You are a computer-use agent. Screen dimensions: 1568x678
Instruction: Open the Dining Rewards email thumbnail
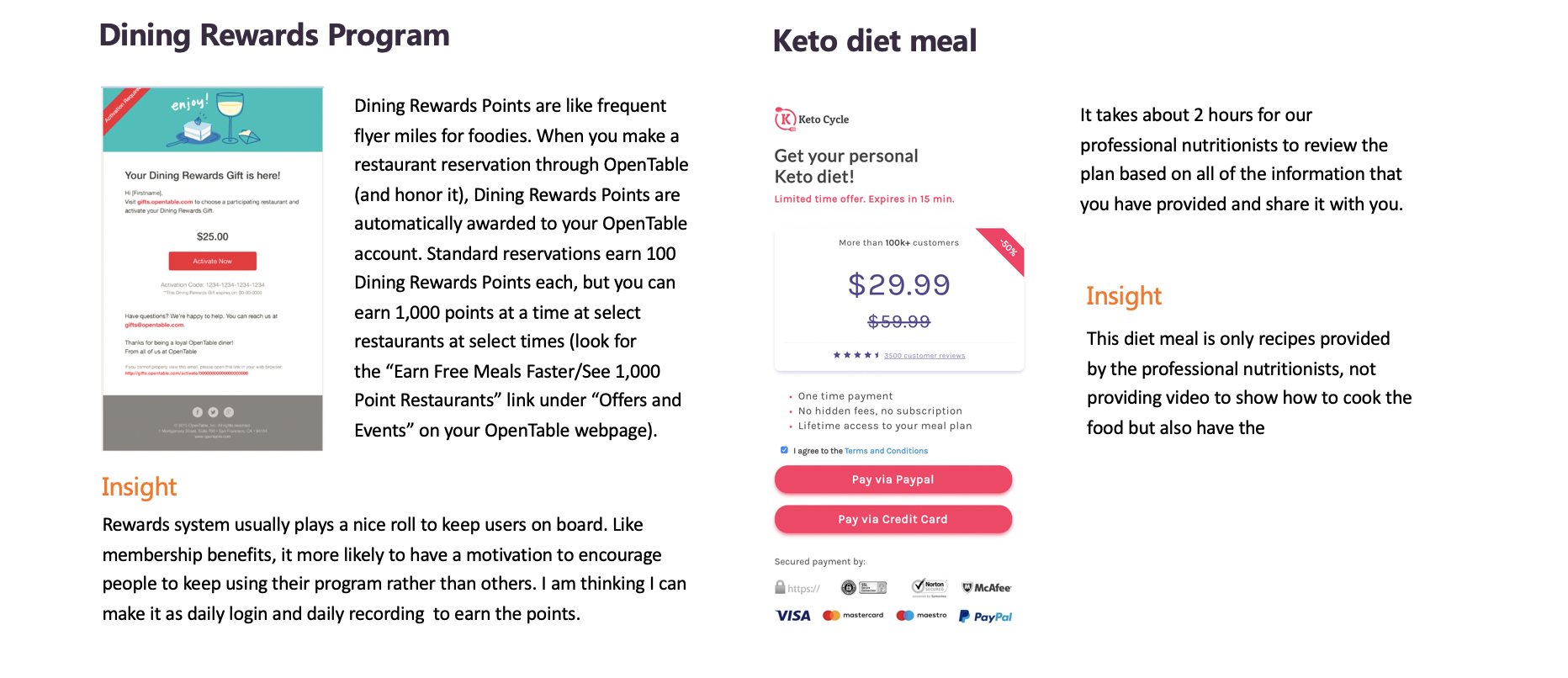[212, 268]
